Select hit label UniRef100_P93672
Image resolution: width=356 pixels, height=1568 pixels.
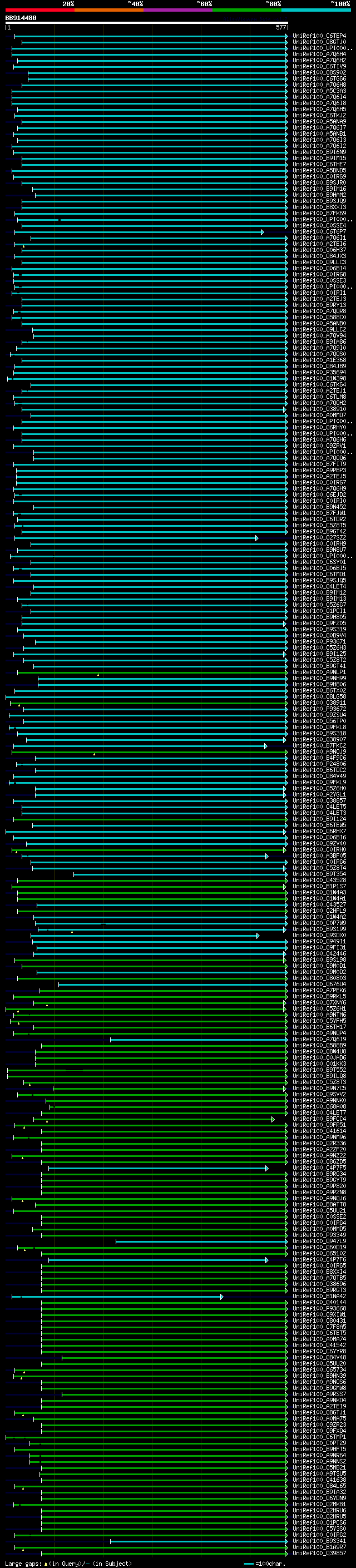tap(319, 709)
